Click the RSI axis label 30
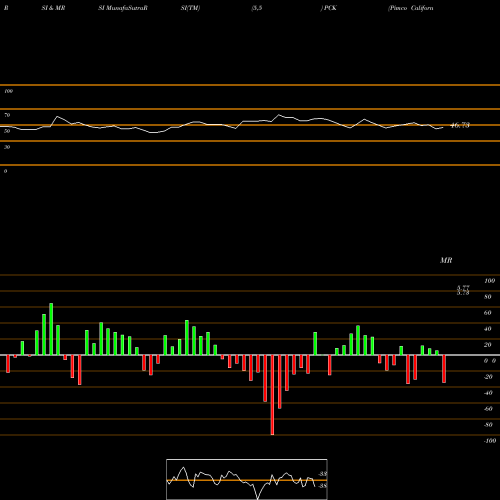Viewport: 500px width, 500px height. coord(7,147)
